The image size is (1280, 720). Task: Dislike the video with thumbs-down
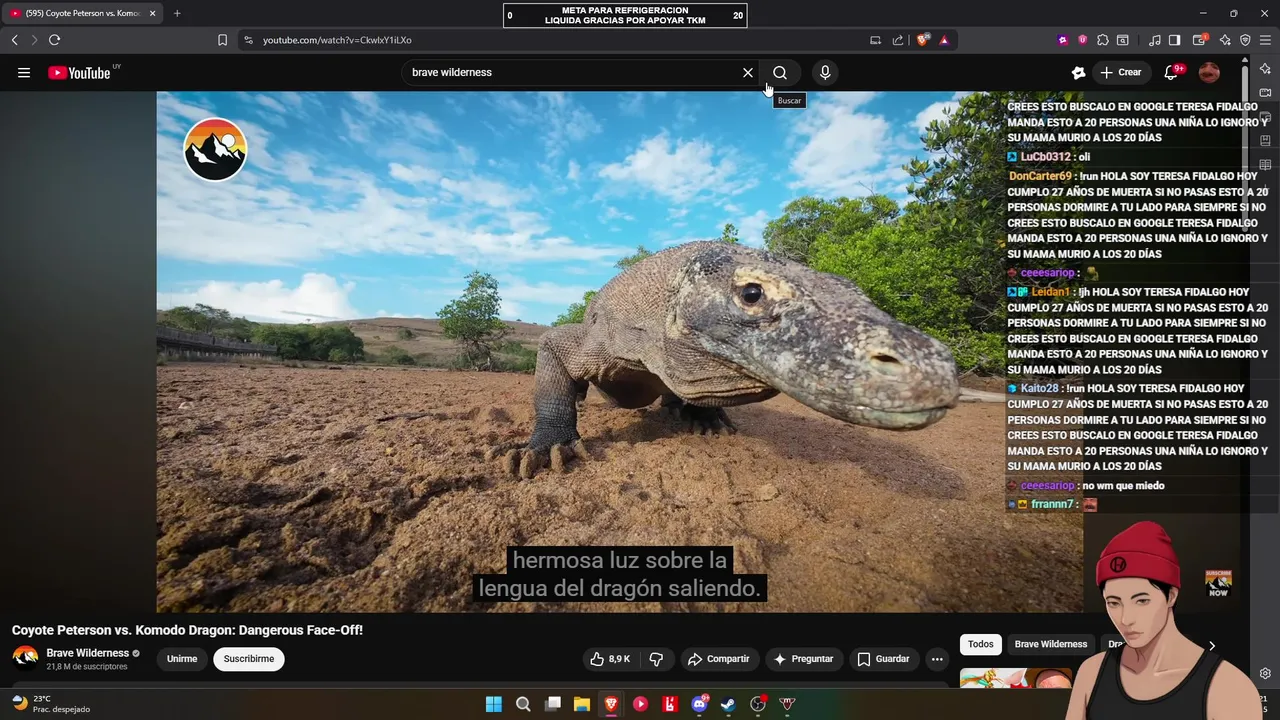(656, 659)
